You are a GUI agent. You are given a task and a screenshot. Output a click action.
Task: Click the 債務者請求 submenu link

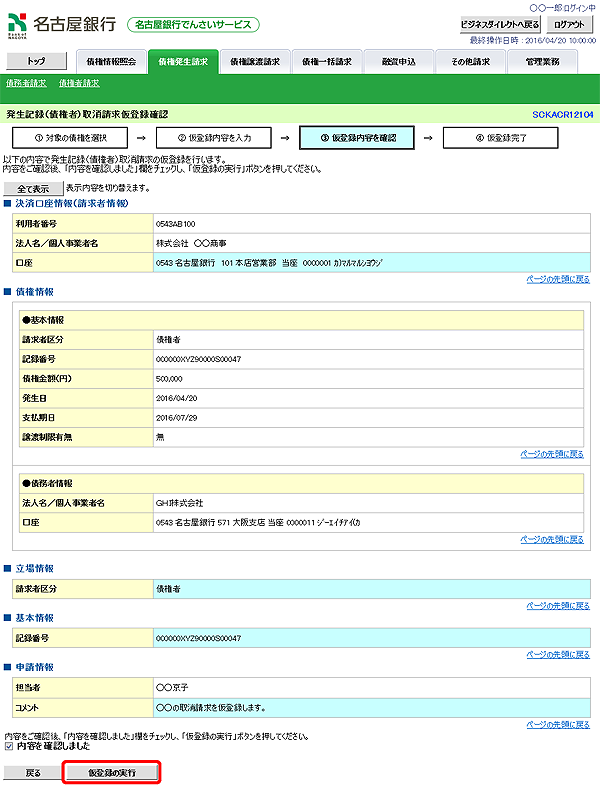click(26, 83)
